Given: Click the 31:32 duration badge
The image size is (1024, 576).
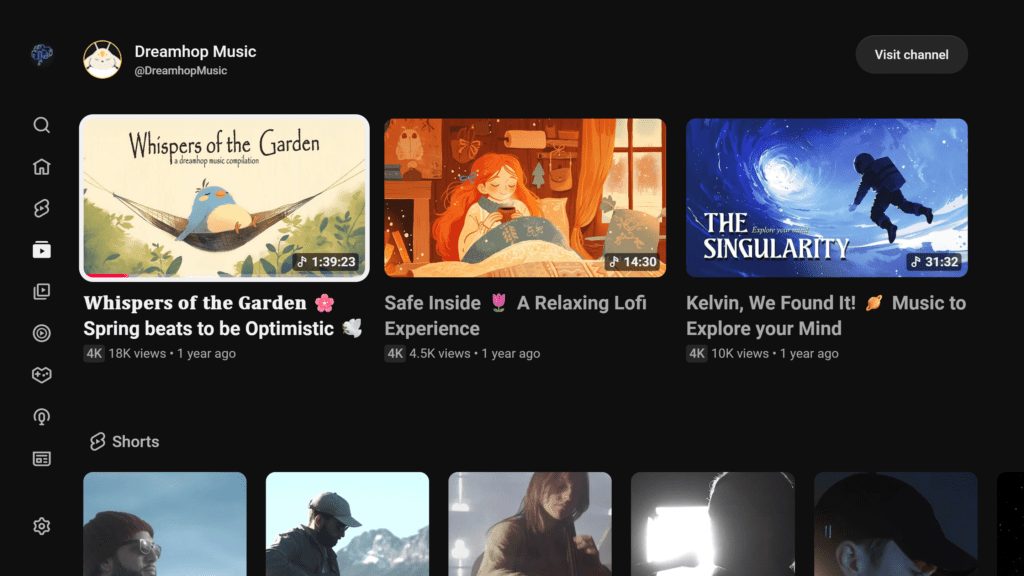Looking at the screenshot, I should [x=934, y=262].
